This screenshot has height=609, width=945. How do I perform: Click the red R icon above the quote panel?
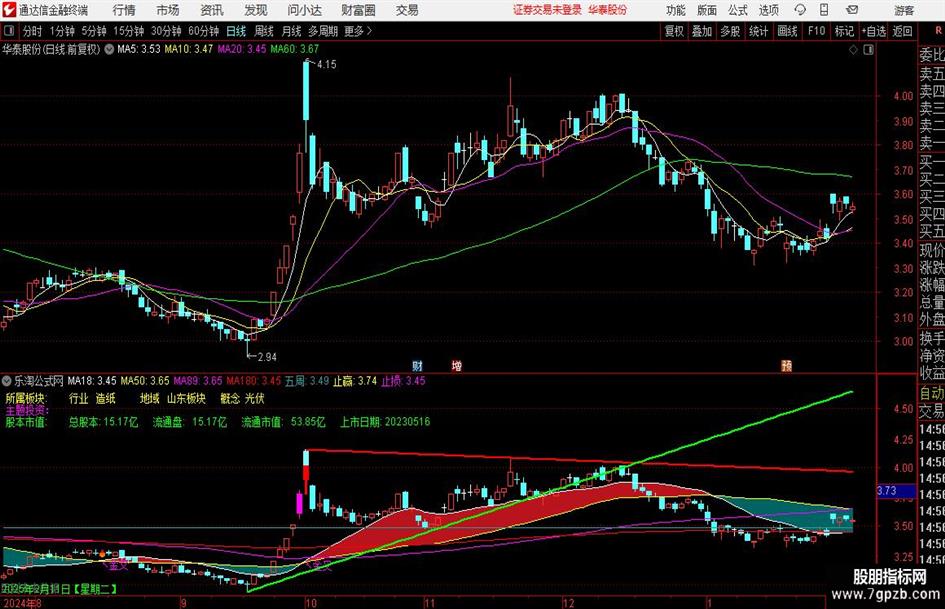[x=938, y=31]
